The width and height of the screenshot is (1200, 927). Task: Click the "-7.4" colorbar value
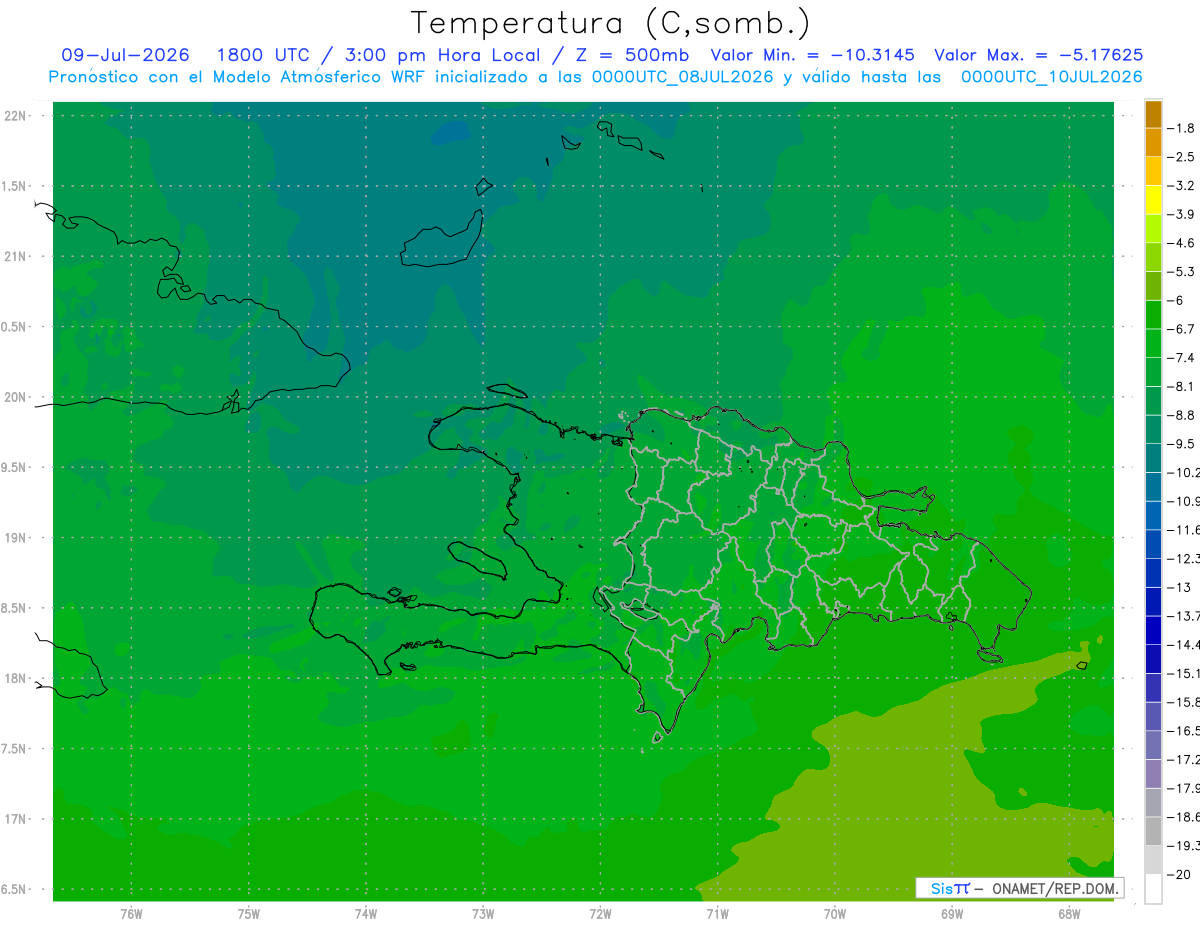[1181, 358]
